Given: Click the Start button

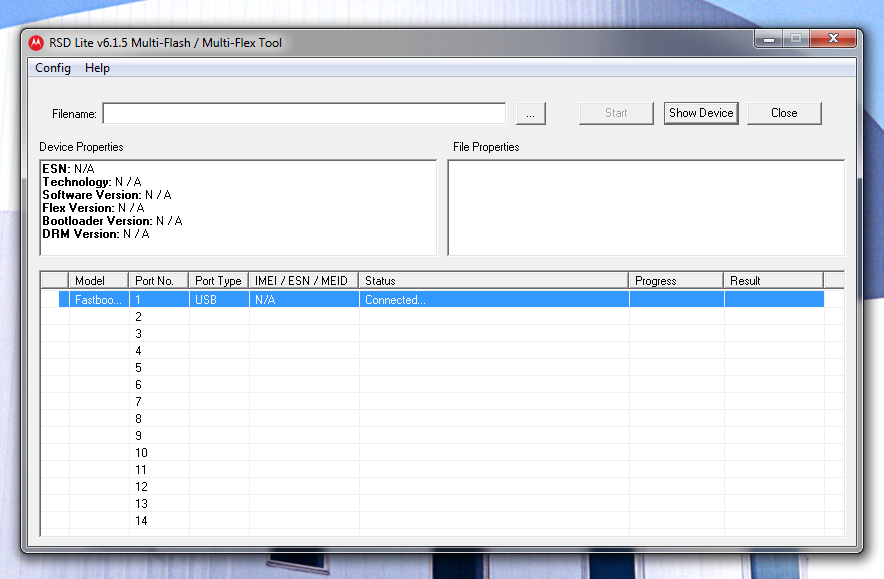Looking at the screenshot, I should pos(616,113).
